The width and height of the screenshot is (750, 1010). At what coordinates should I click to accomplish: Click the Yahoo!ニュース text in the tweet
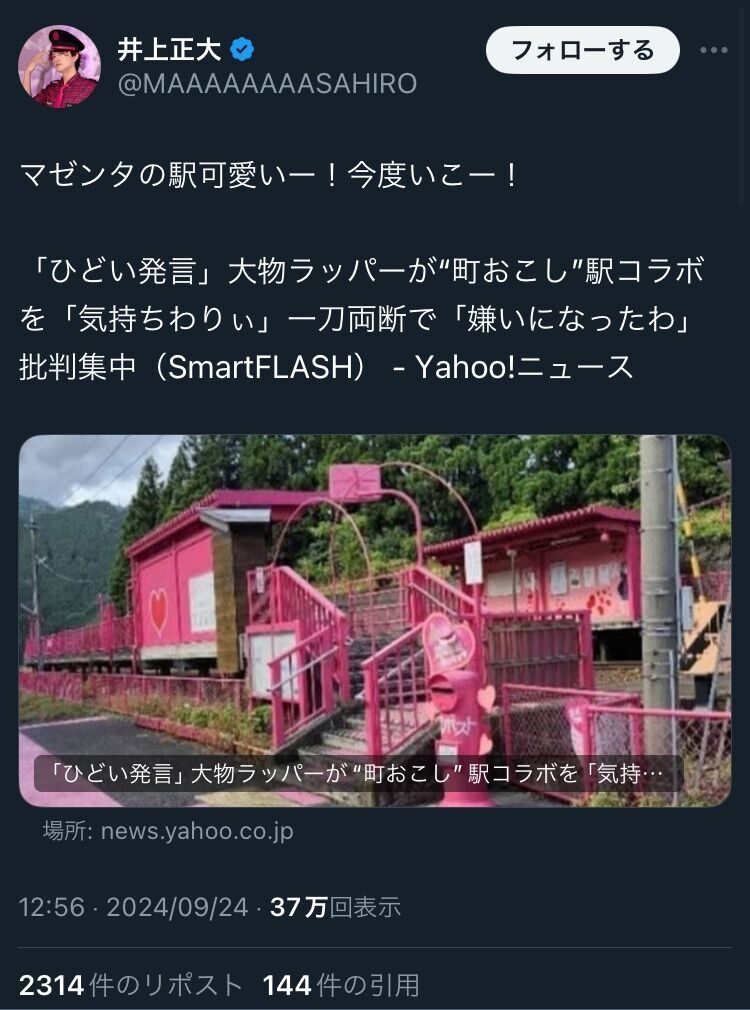point(524,367)
